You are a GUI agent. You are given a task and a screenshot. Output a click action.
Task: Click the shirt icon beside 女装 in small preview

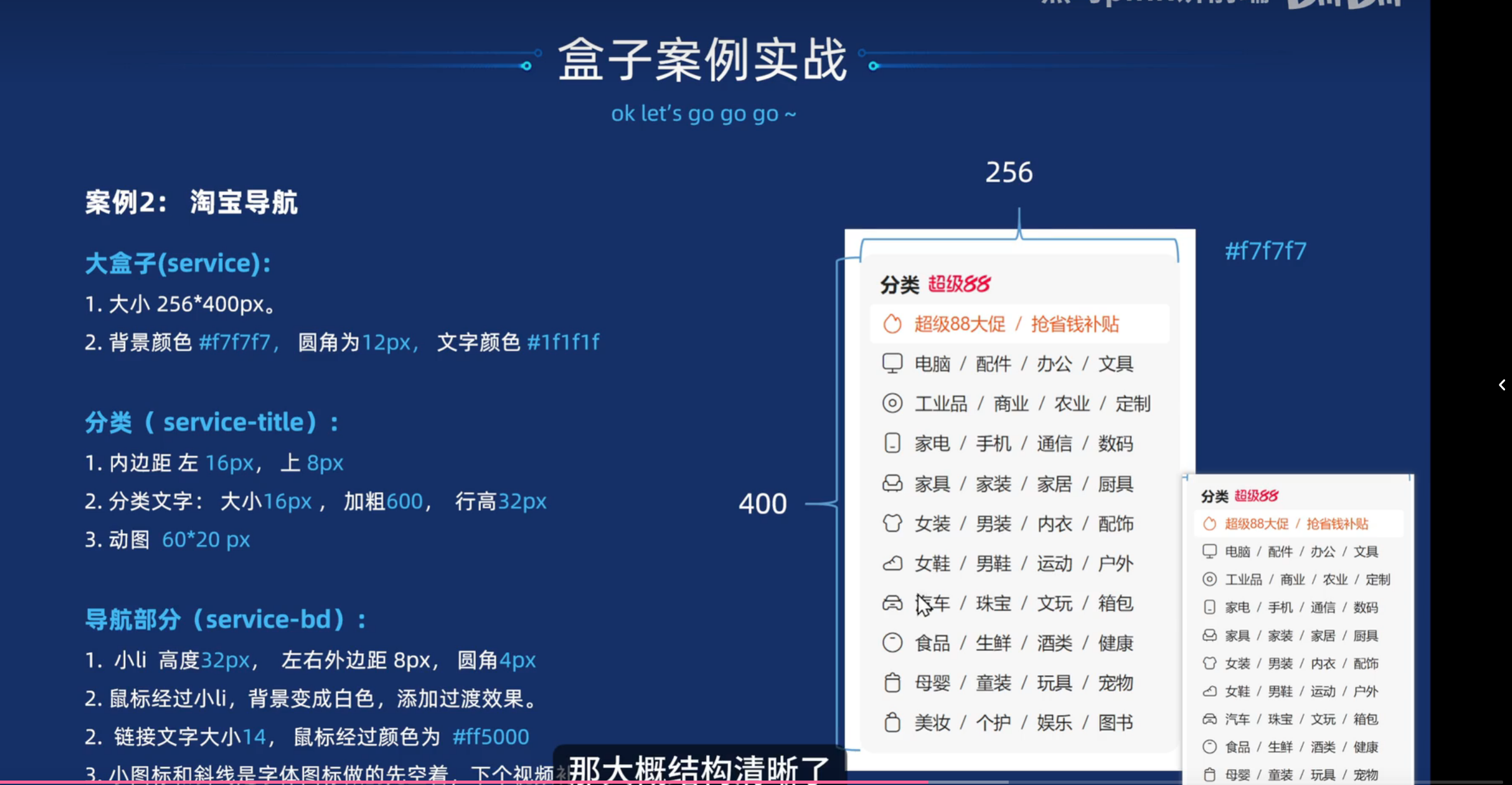pos(1209,663)
